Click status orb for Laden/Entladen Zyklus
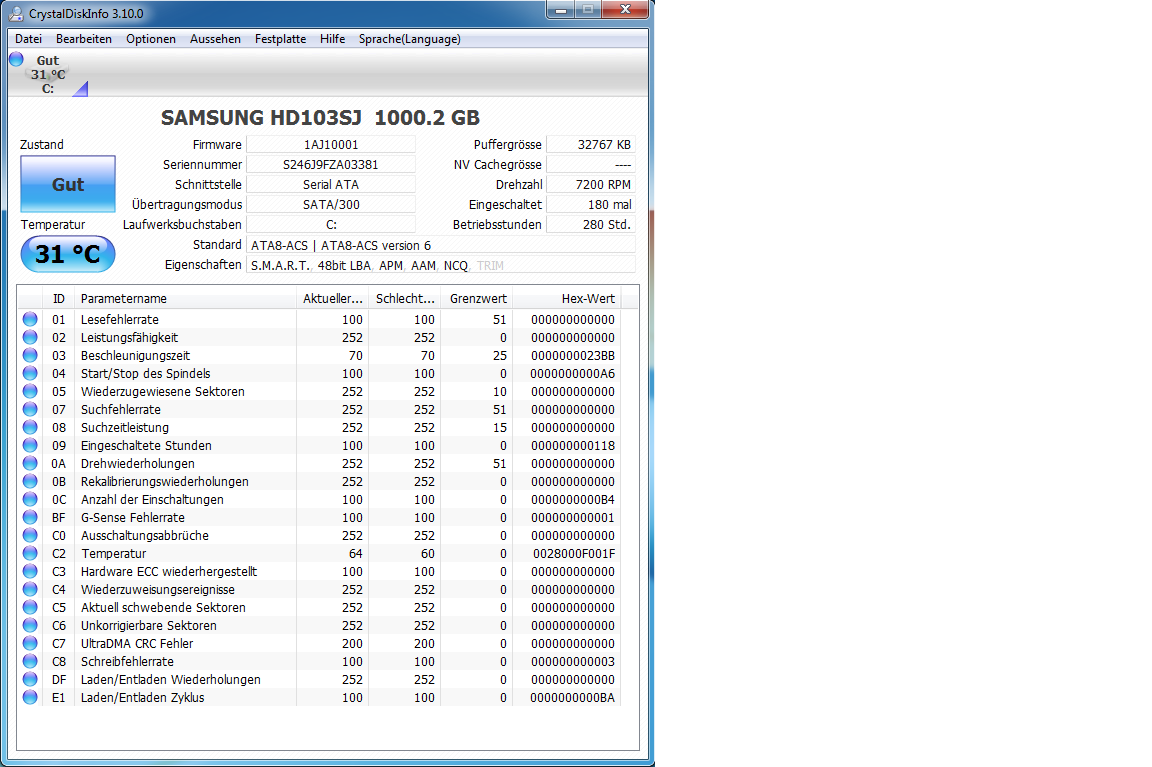Image resolution: width=1152 pixels, height=767 pixels. [x=30, y=697]
